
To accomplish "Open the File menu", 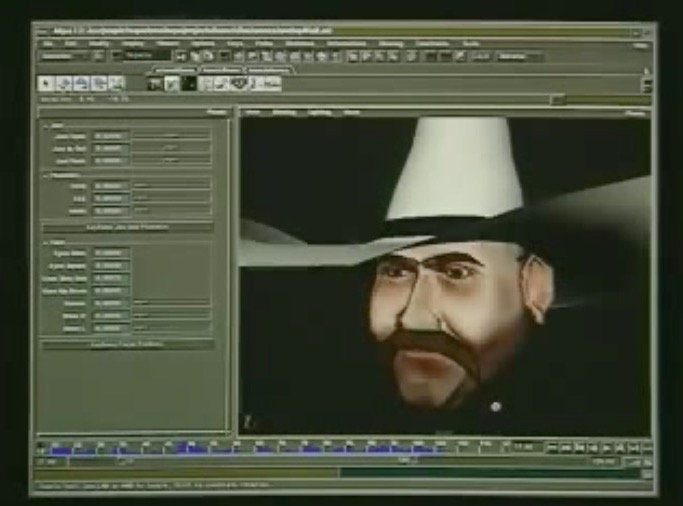I will (x=48, y=44).
